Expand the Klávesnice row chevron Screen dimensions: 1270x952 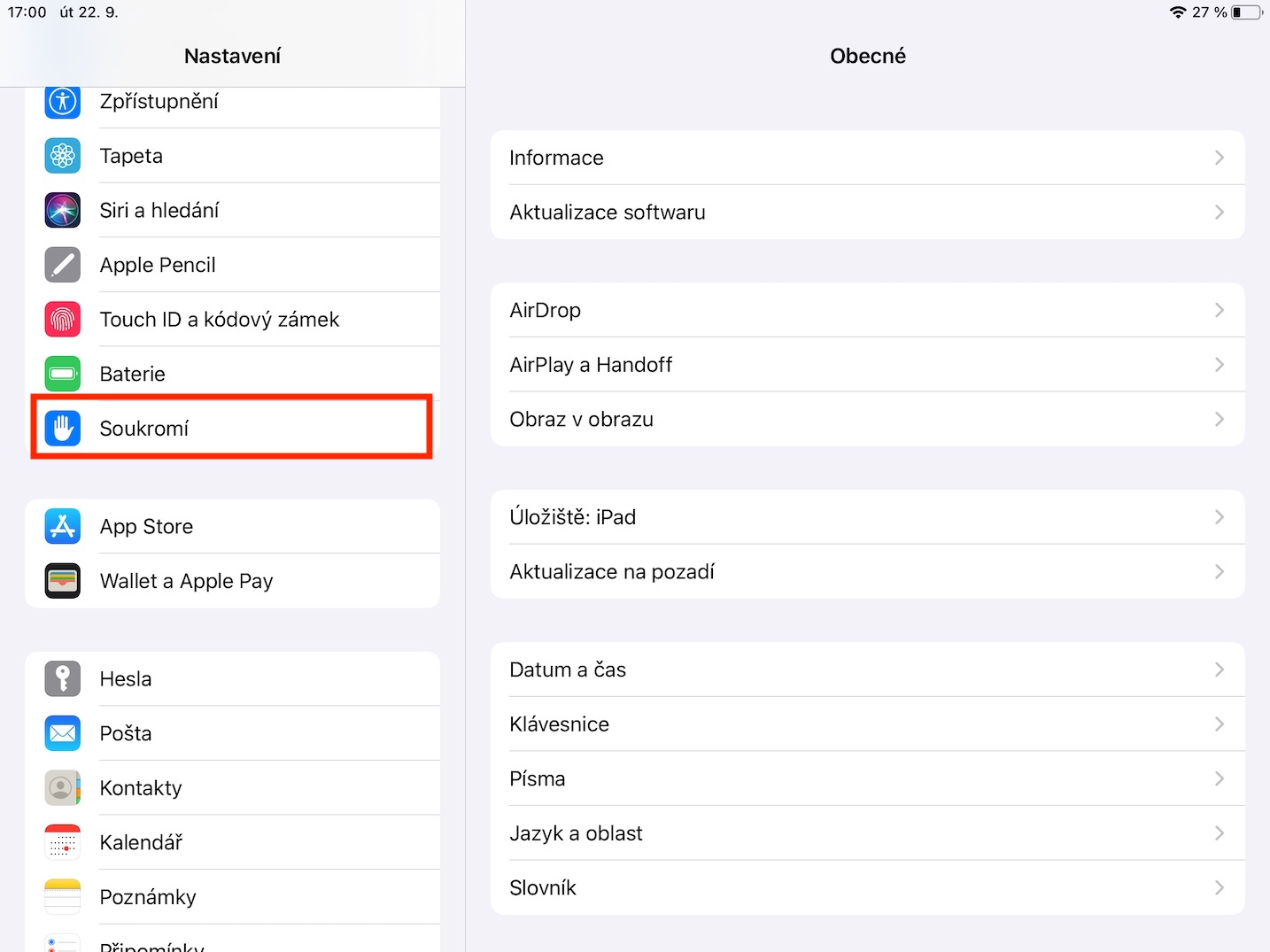coord(1220,724)
